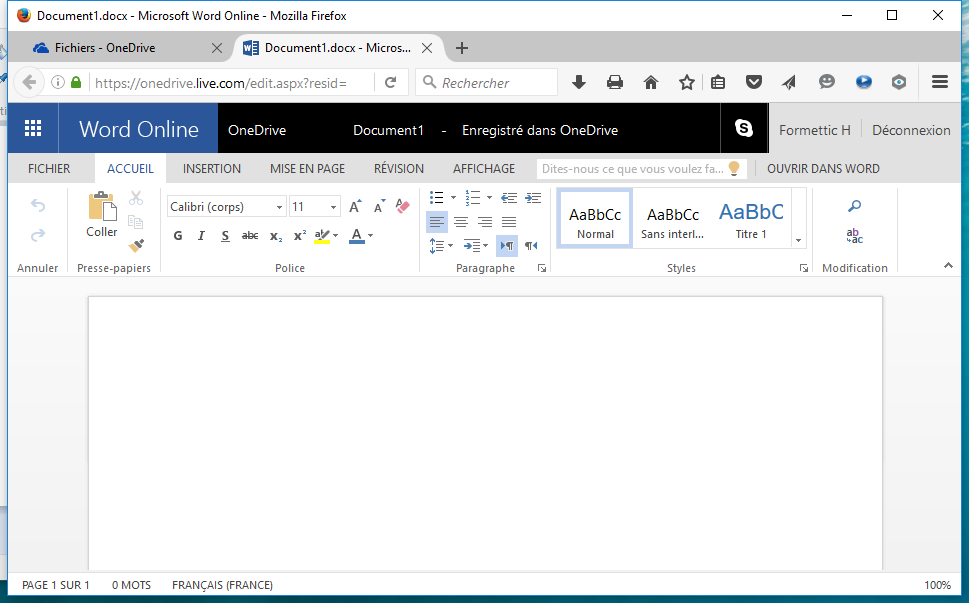Viewport: 969px width, 603px height.
Task: Show bookmarks list icon in Firefox toolbar
Action: pyautogui.click(x=717, y=82)
